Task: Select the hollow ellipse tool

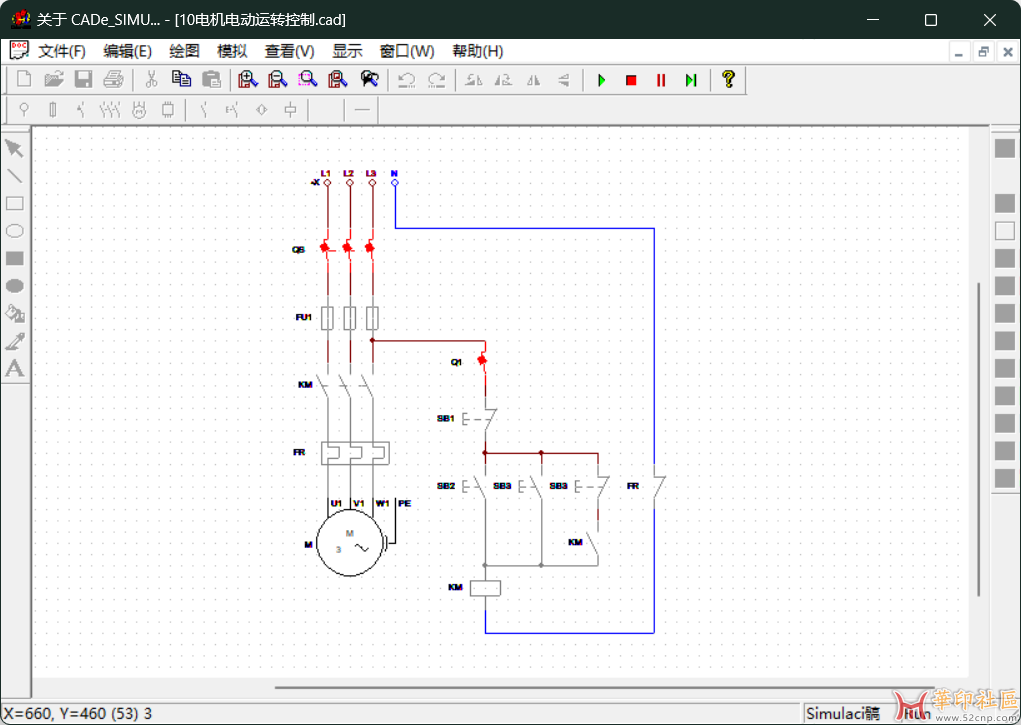Action: point(14,231)
